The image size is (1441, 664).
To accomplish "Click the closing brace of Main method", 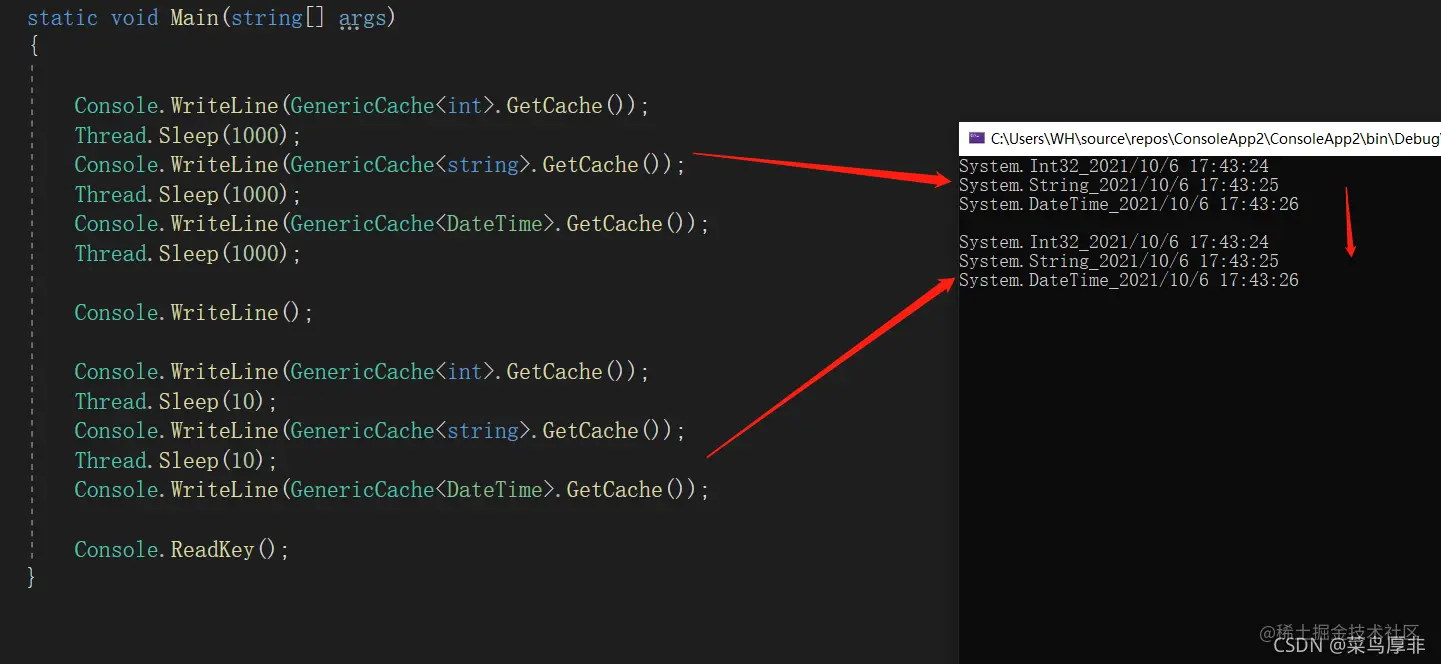I will (x=31, y=577).
